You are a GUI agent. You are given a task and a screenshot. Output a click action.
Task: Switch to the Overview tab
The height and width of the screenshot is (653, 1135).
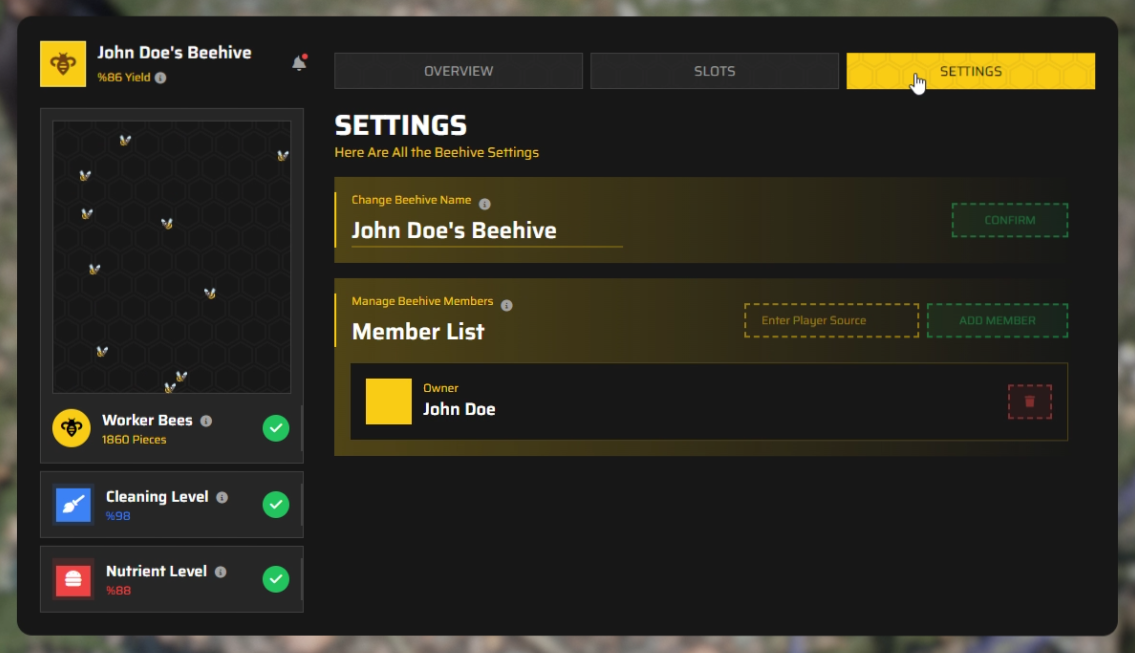click(x=458, y=70)
